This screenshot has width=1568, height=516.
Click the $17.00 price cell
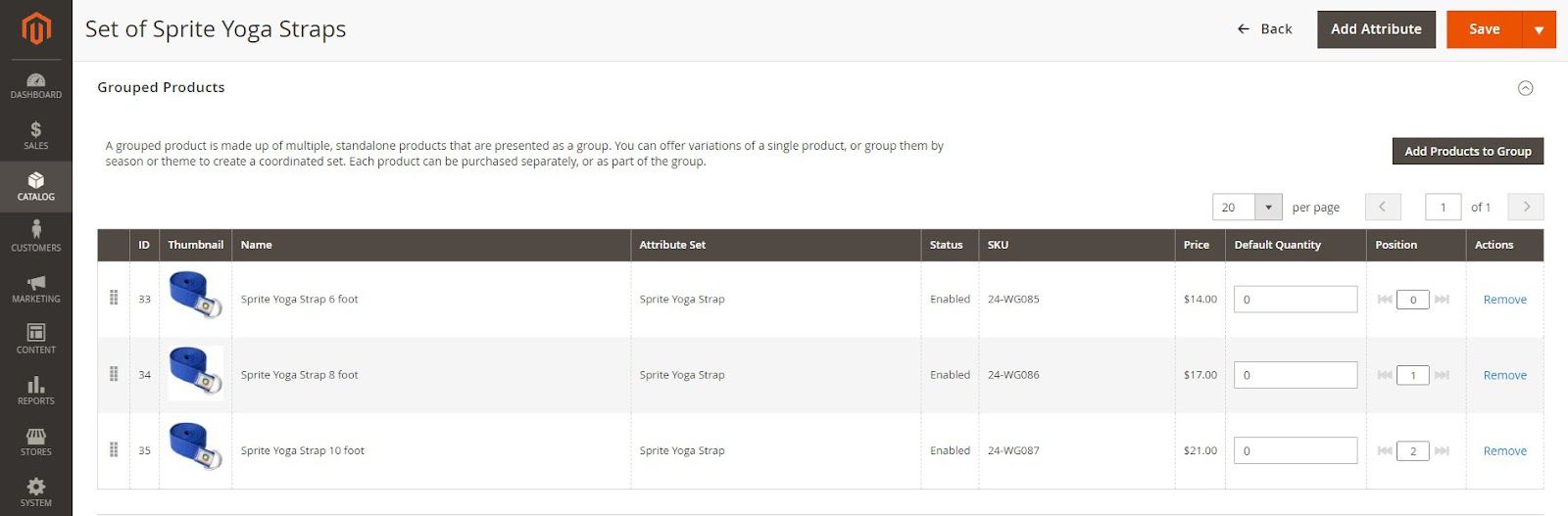[1200, 375]
